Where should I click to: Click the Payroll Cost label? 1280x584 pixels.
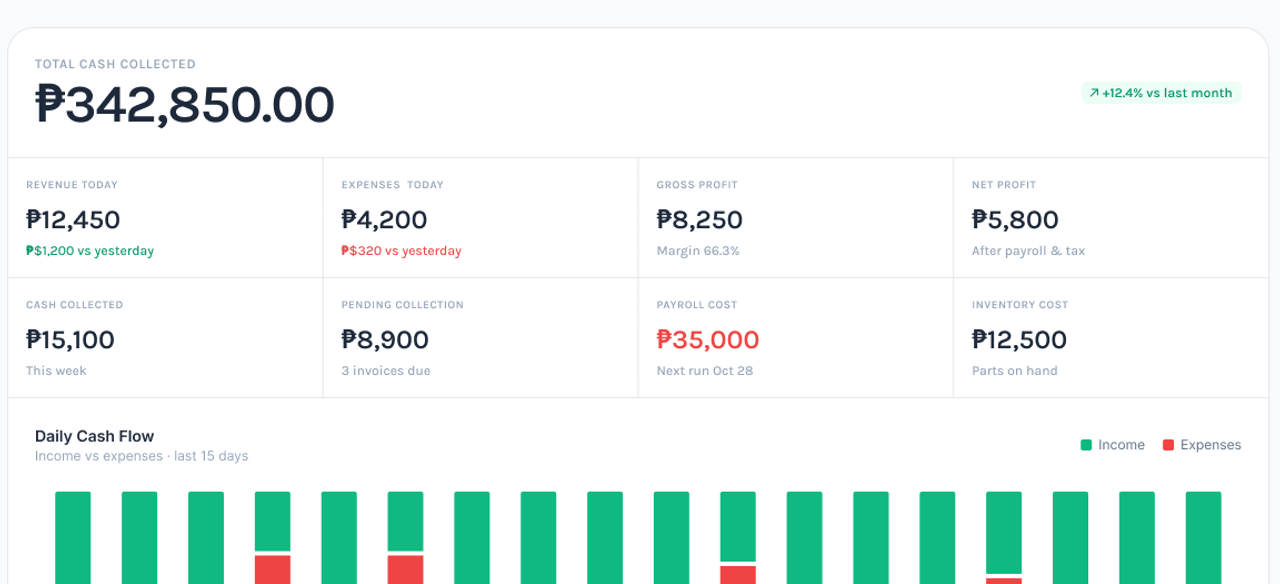[x=695, y=305]
